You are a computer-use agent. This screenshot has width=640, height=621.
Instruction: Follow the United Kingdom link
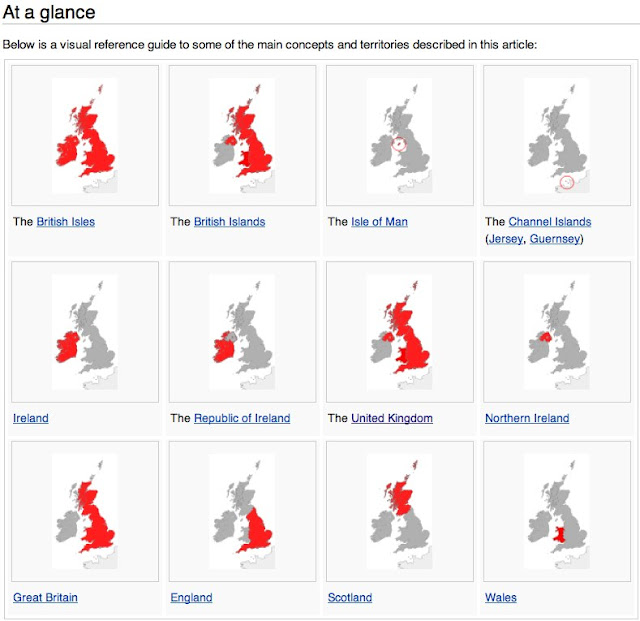coord(392,418)
